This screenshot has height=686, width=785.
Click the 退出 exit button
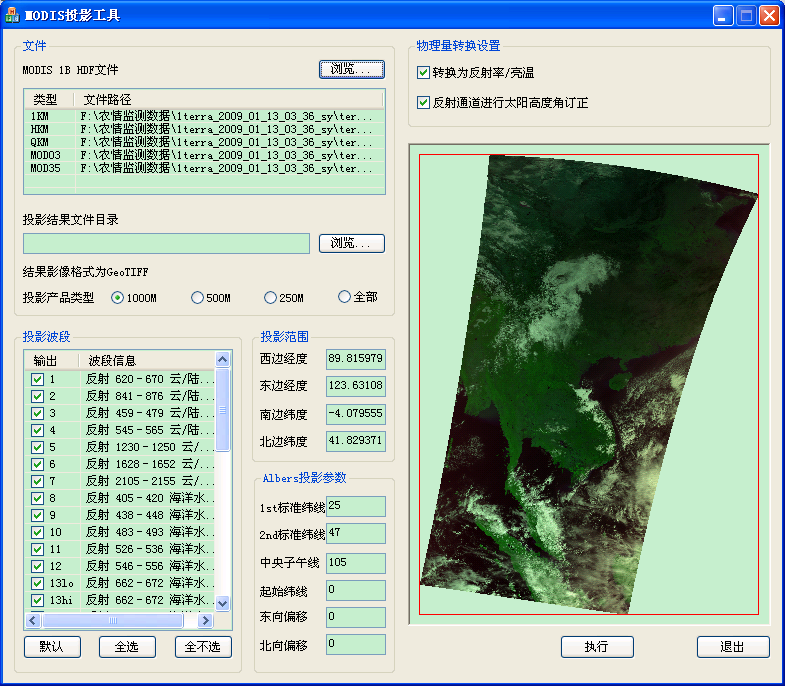tap(732, 646)
